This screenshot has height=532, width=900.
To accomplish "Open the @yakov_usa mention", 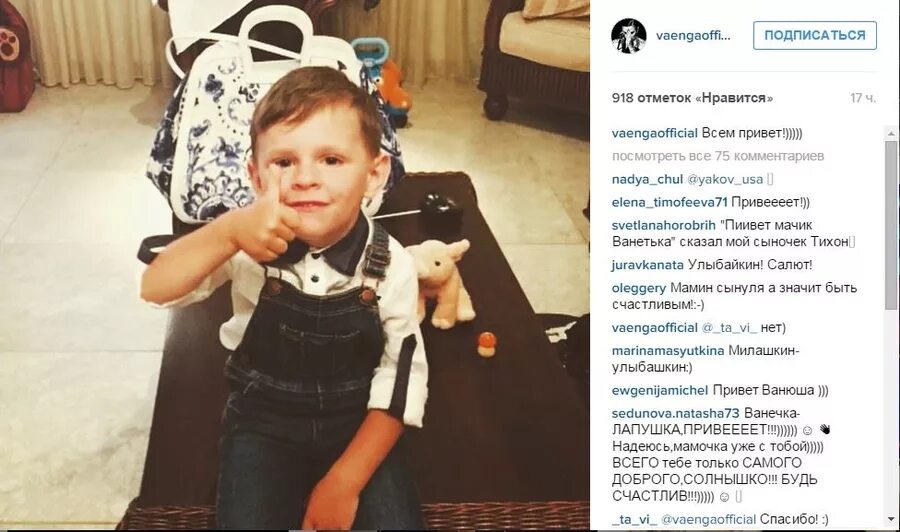I will (x=724, y=179).
